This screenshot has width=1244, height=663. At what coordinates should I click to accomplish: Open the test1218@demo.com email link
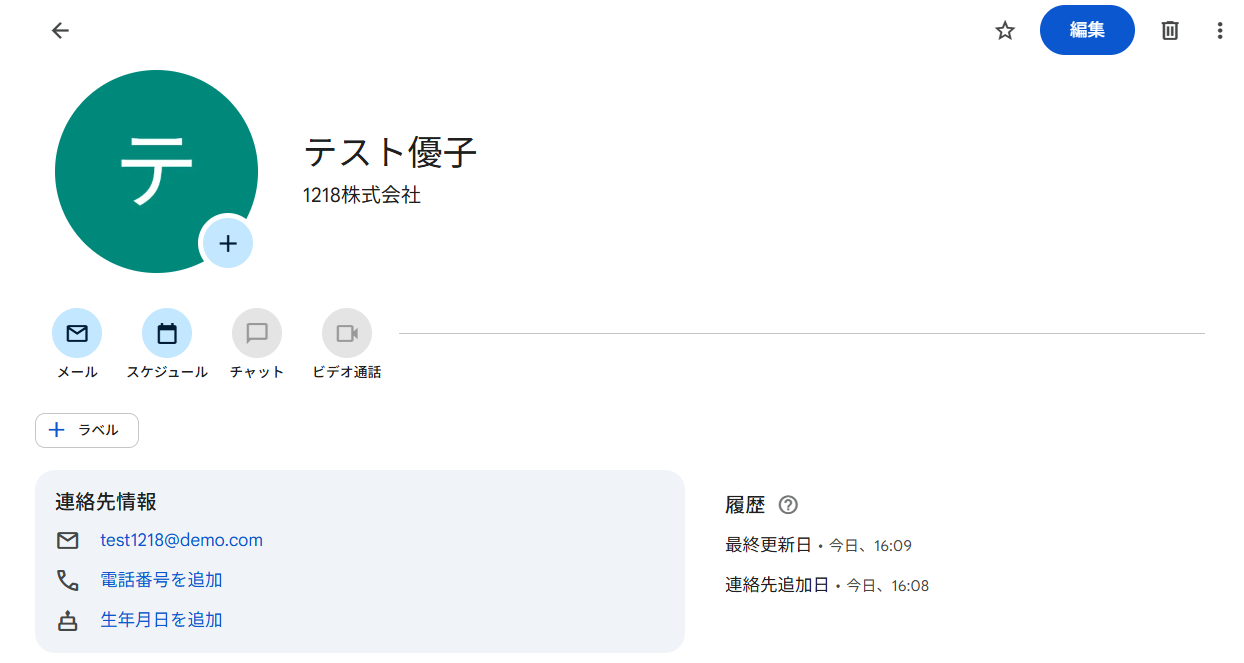[x=181, y=540]
